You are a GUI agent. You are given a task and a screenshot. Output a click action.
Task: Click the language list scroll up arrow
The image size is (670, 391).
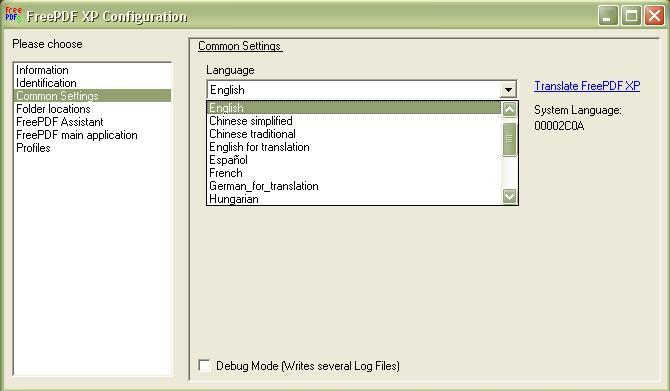pos(509,109)
